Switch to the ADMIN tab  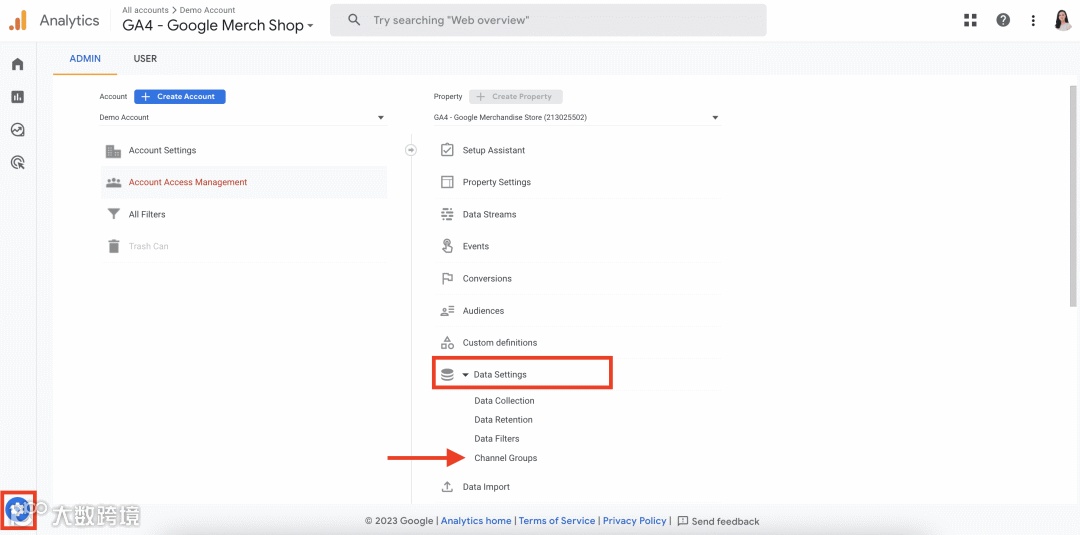(85, 59)
